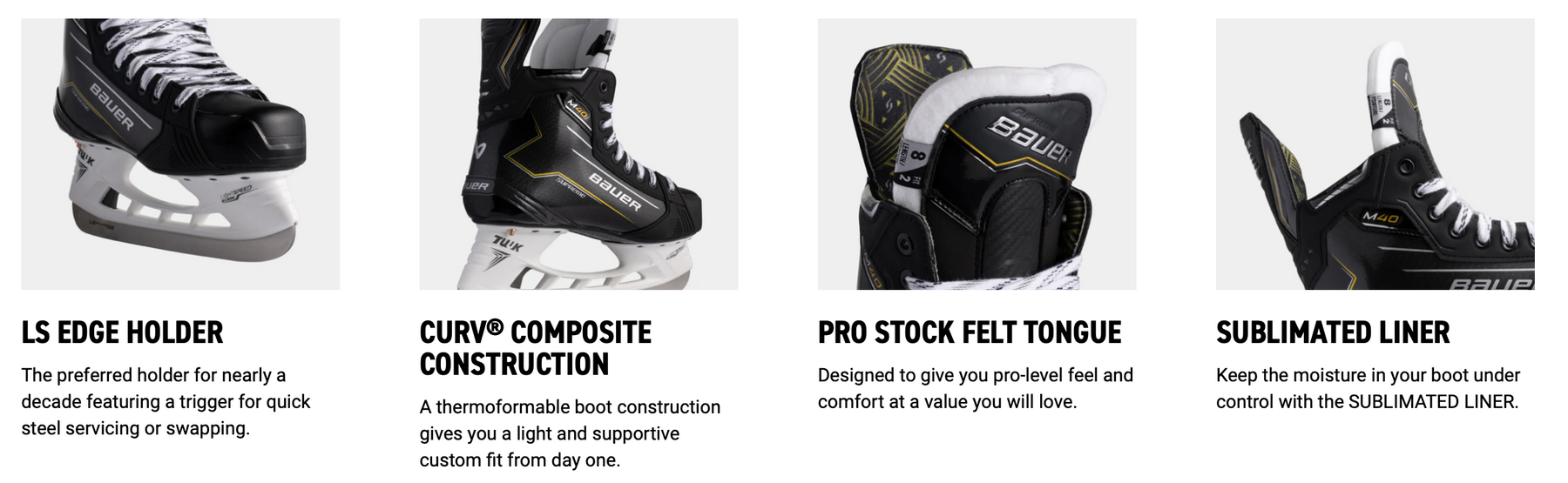1568x483 pixels.
Task: Click the LS EDGE HOLDER heading
Action: pyautogui.click(x=122, y=332)
